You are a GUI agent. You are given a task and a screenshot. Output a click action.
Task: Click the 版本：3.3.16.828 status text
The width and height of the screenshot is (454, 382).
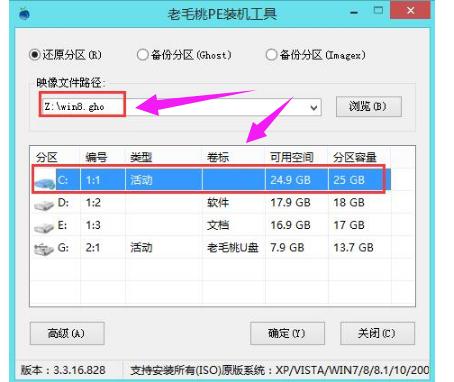[x=63, y=370]
